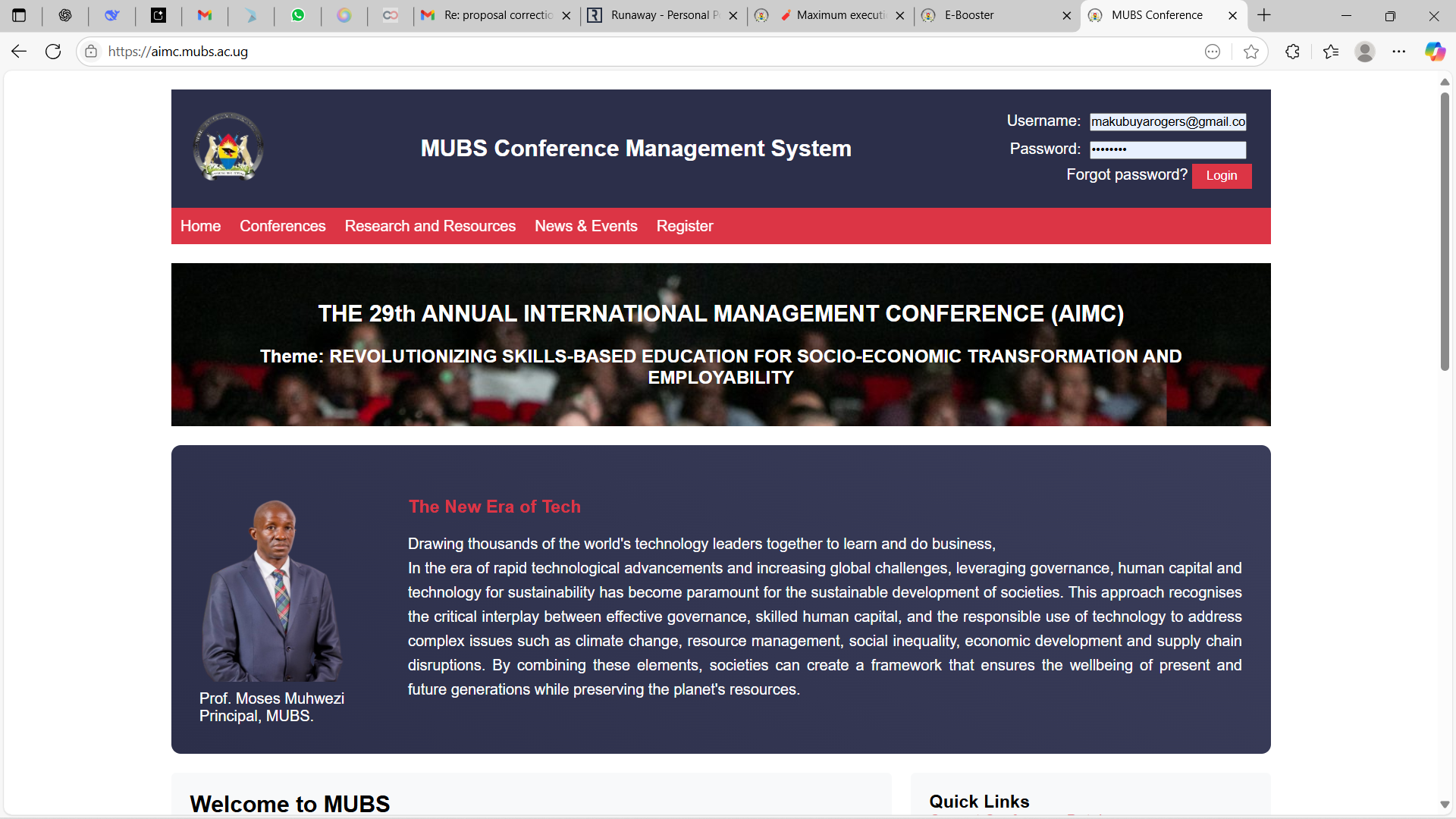Reload the page with the refresh icon
1456x819 pixels.
(53, 52)
